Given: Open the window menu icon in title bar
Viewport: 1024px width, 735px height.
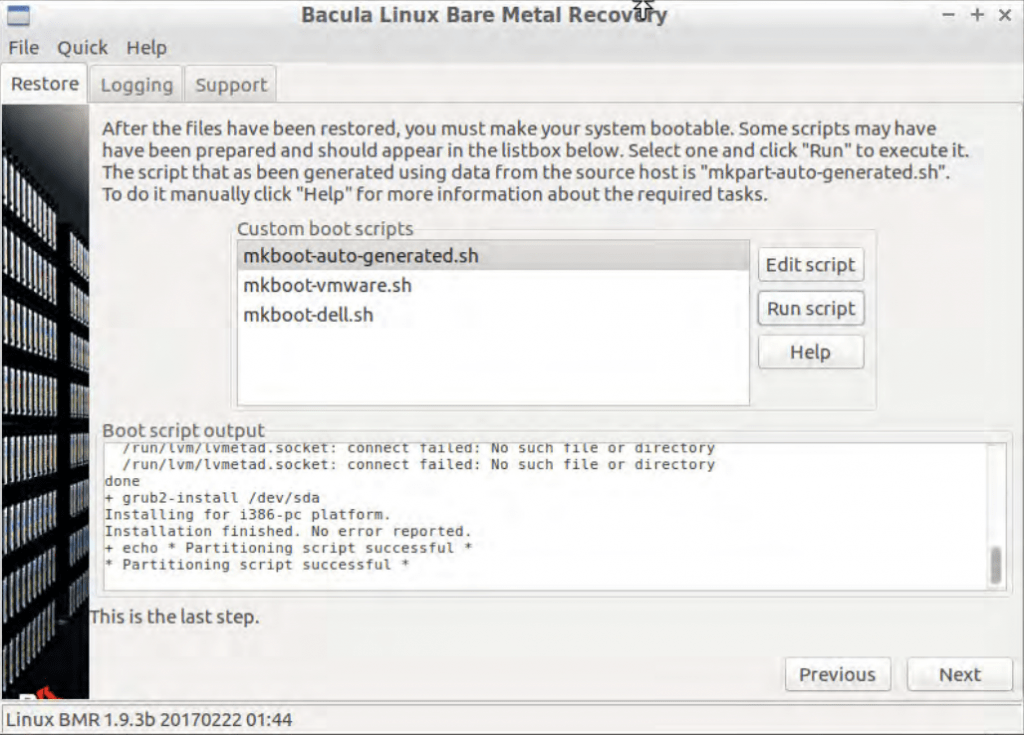Looking at the screenshot, I should [17, 15].
